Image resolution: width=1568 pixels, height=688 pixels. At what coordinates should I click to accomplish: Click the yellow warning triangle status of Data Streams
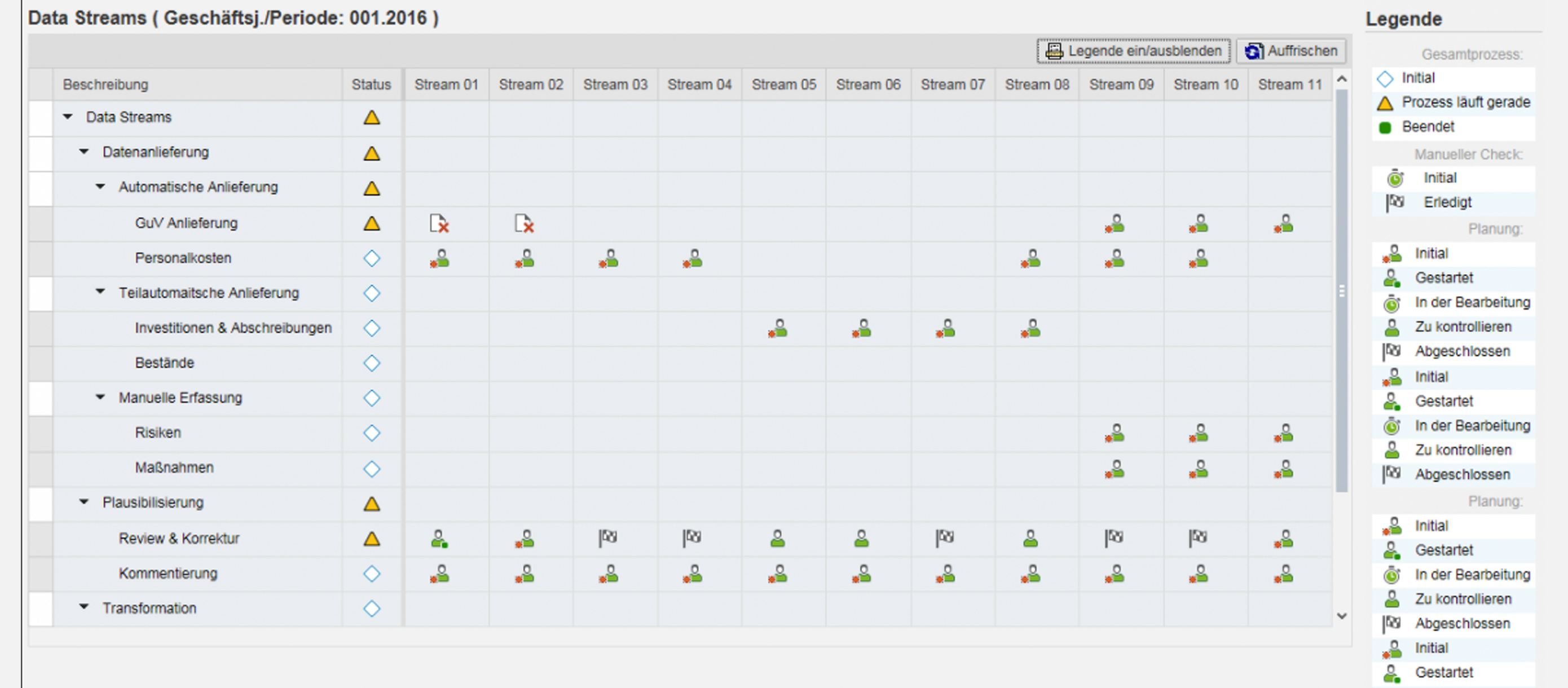pos(371,118)
